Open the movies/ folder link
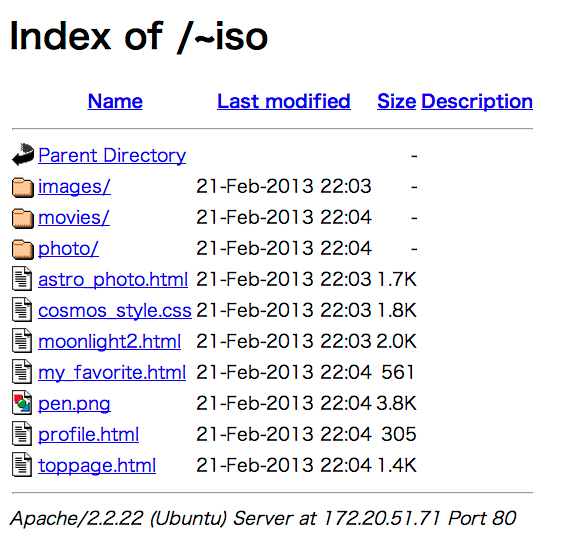The height and width of the screenshot is (556, 585). coord(74,217)
